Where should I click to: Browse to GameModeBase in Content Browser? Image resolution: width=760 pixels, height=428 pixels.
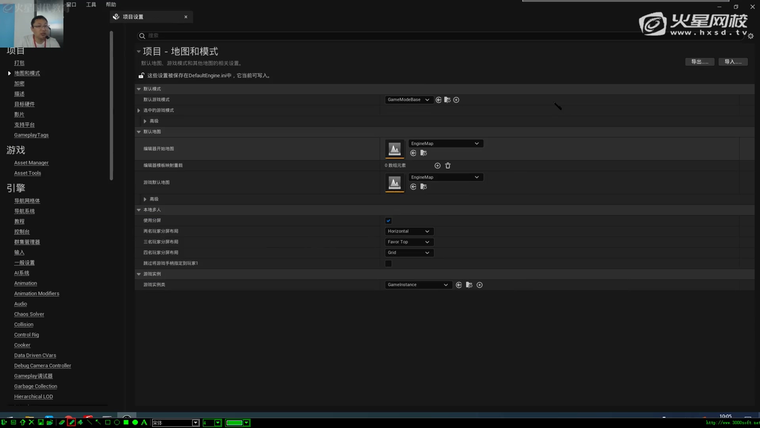coord(447,100)
